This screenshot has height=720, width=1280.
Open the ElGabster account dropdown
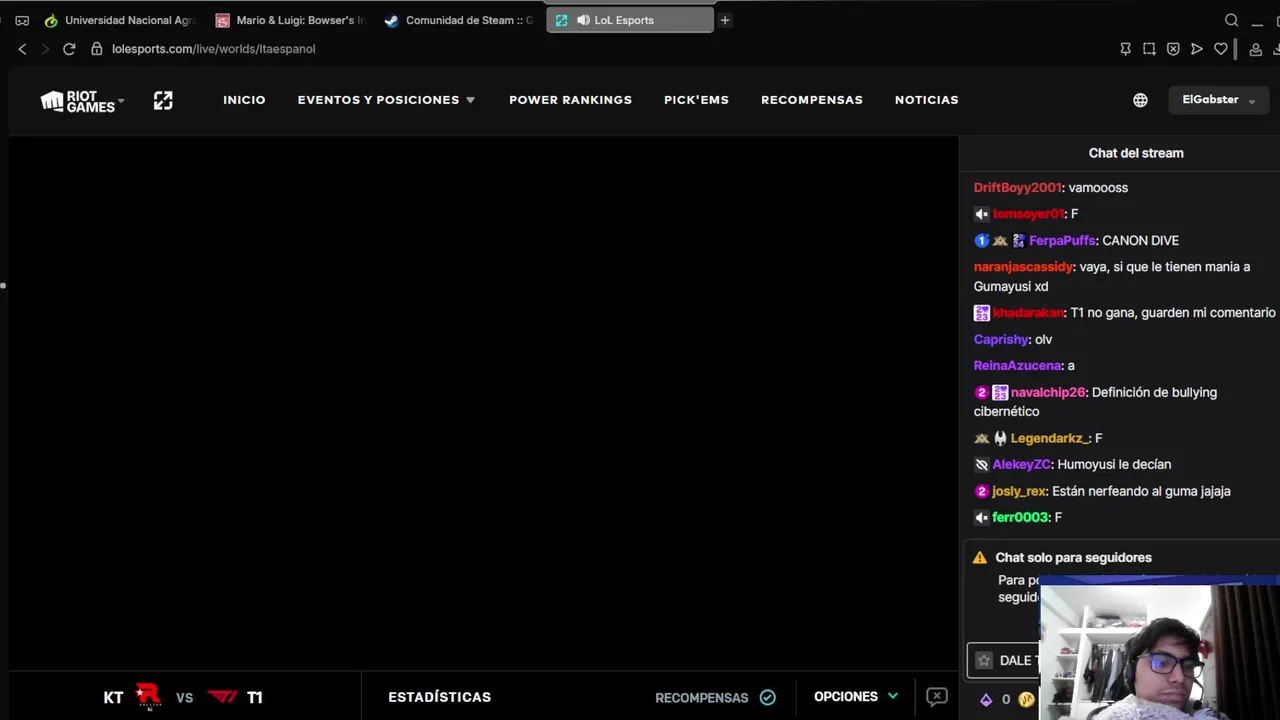1218,100
